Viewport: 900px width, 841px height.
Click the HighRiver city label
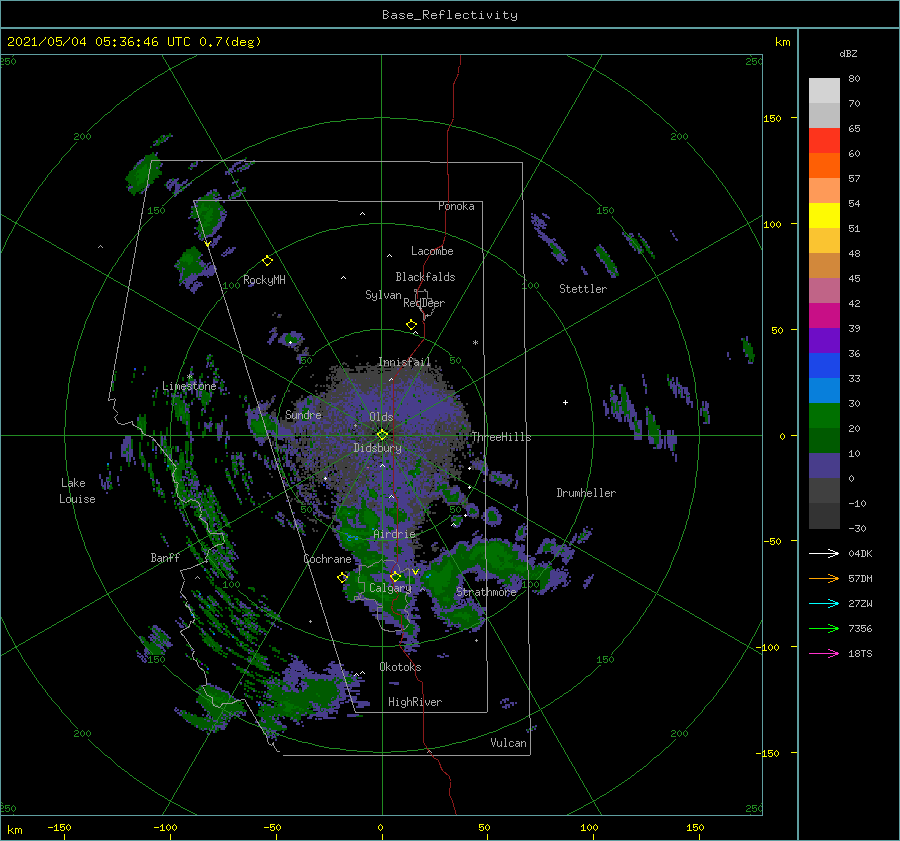coord(415,702)
